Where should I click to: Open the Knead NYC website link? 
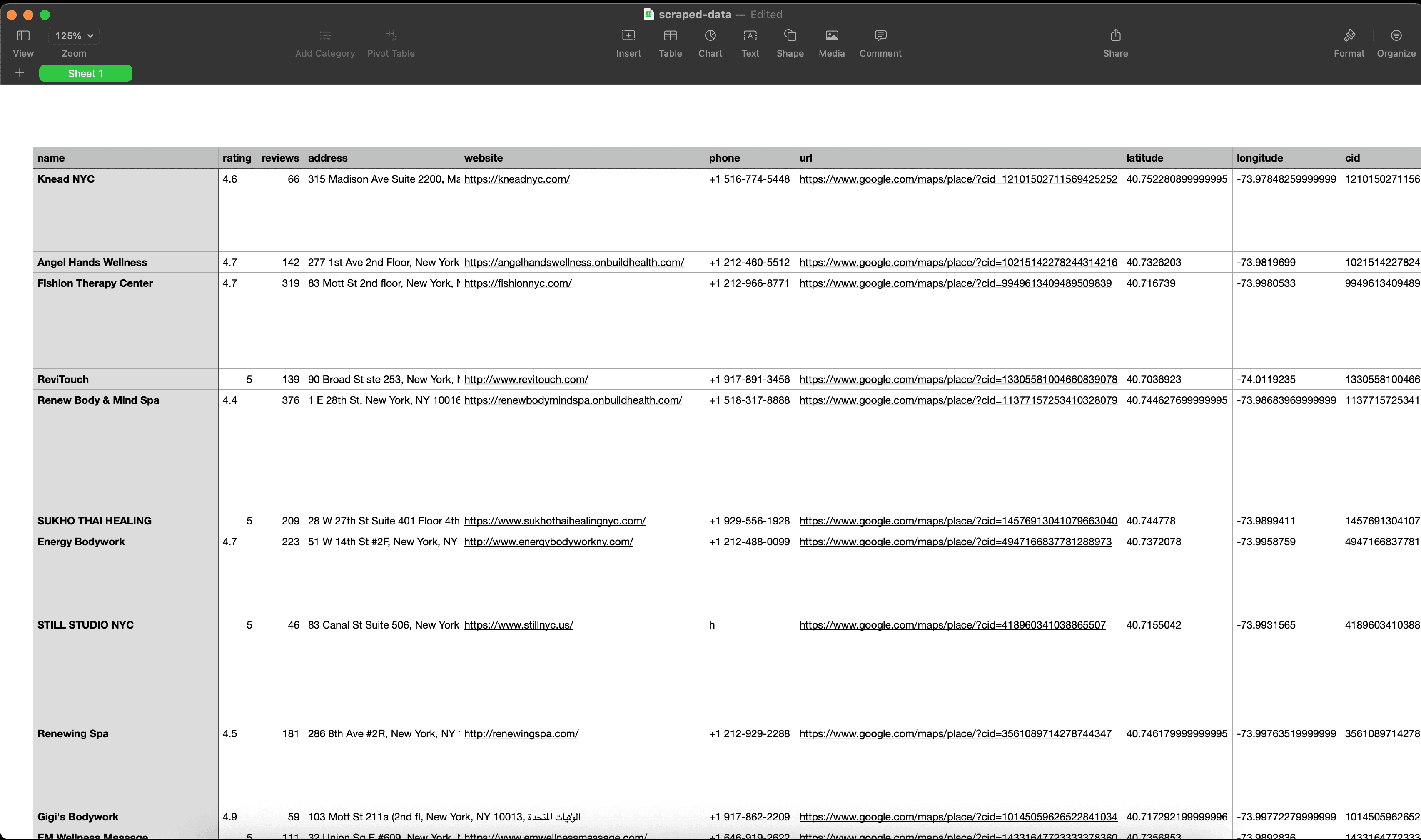pos(516,179)
